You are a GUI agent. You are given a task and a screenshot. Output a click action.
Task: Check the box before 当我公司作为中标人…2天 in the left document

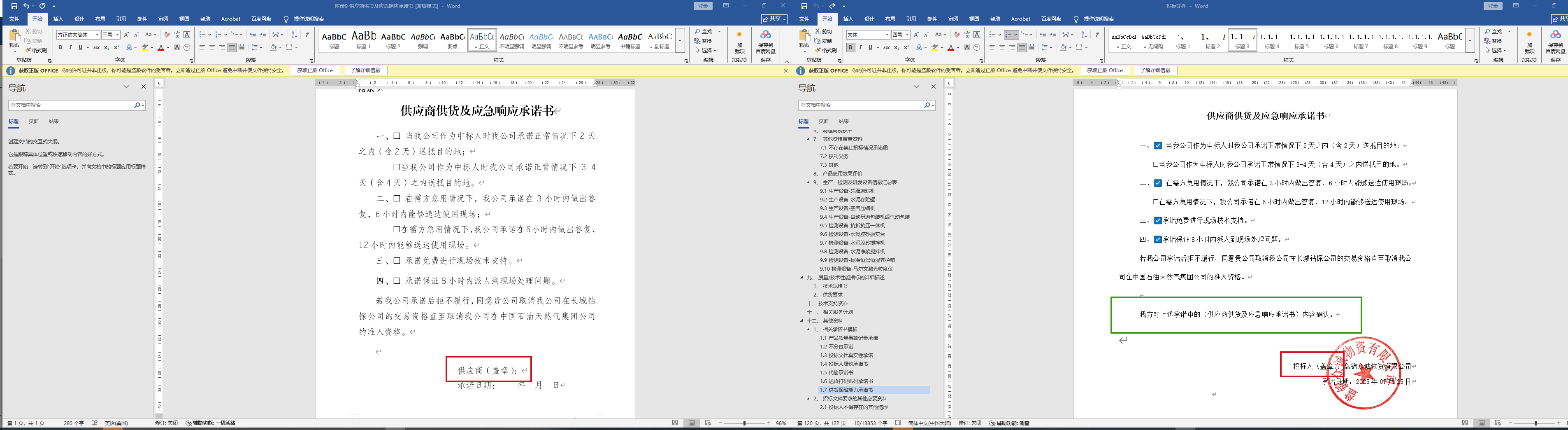click(397, 136)
